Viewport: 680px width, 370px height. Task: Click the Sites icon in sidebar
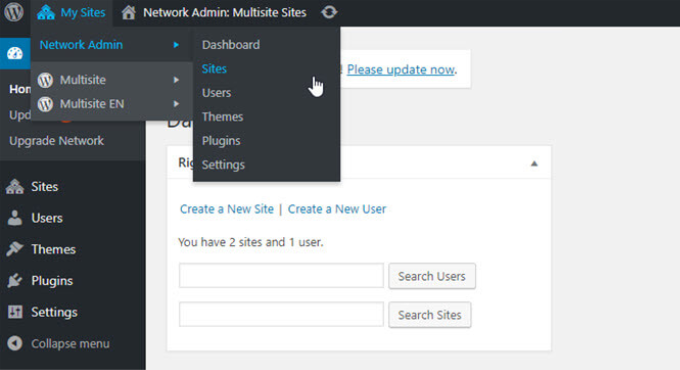pos(15,187)
